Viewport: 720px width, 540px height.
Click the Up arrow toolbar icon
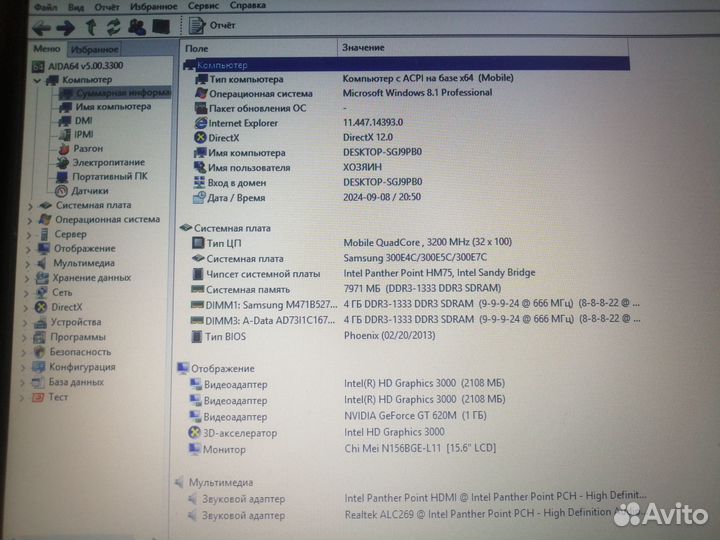tap(91, 27)
